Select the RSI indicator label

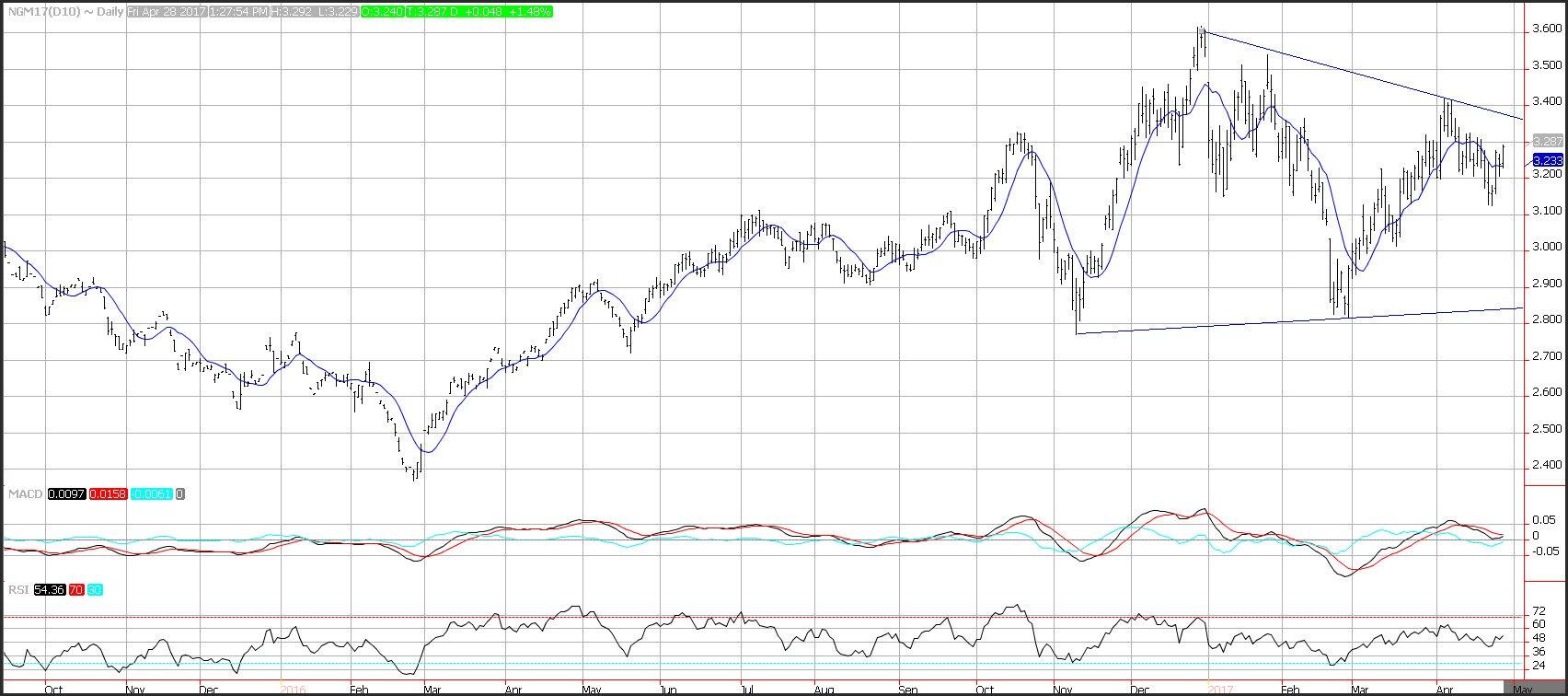click(18, 590)
